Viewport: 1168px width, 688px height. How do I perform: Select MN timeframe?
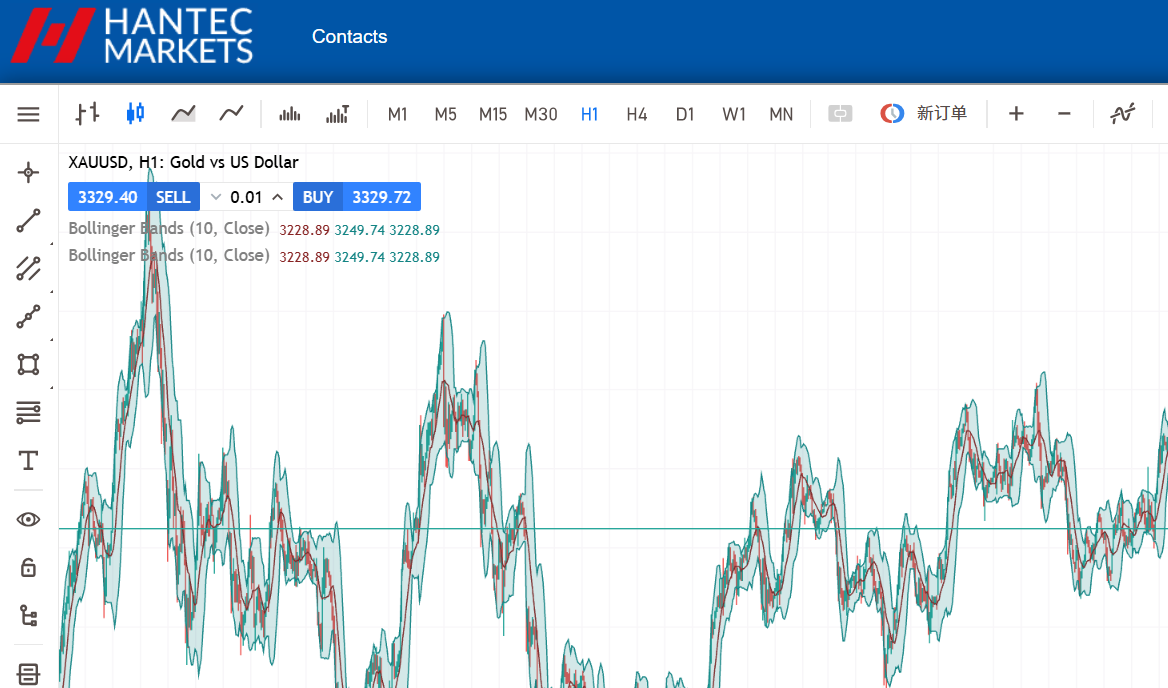point(781,114)
